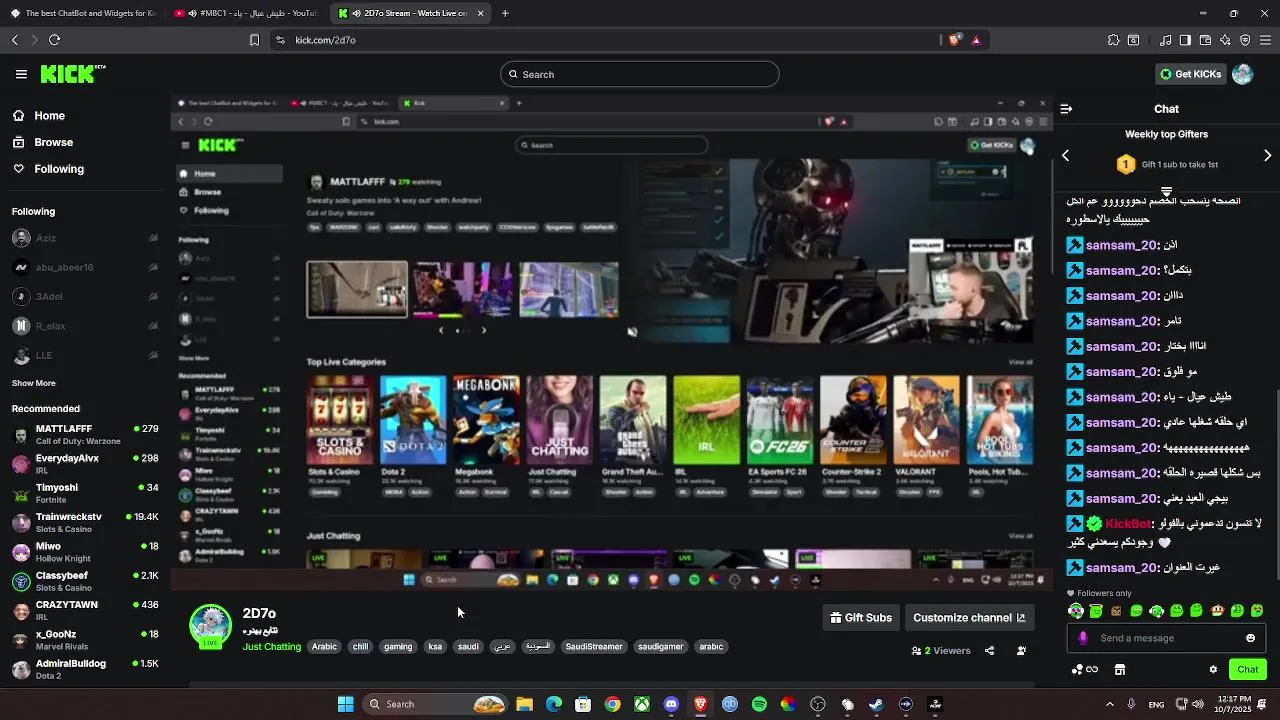Switch to the YouTube MBC1 tab
This screenshot has height=720, width=1280.
point(245,13)
